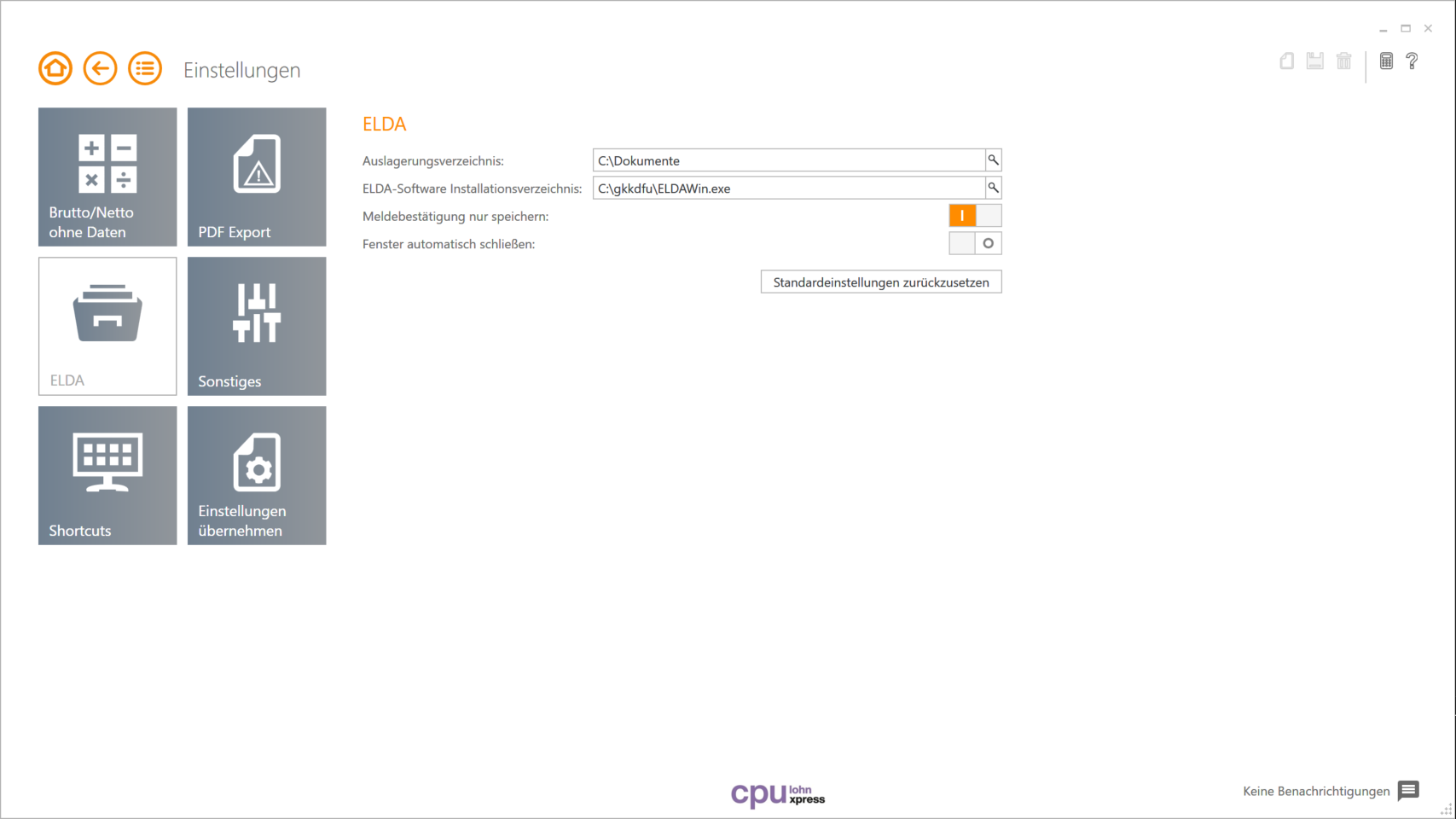Click the Keine Benachrichtigungen link
Image resolution: width=1456 pixels, height=819 pixels.
coord(1316,791)
